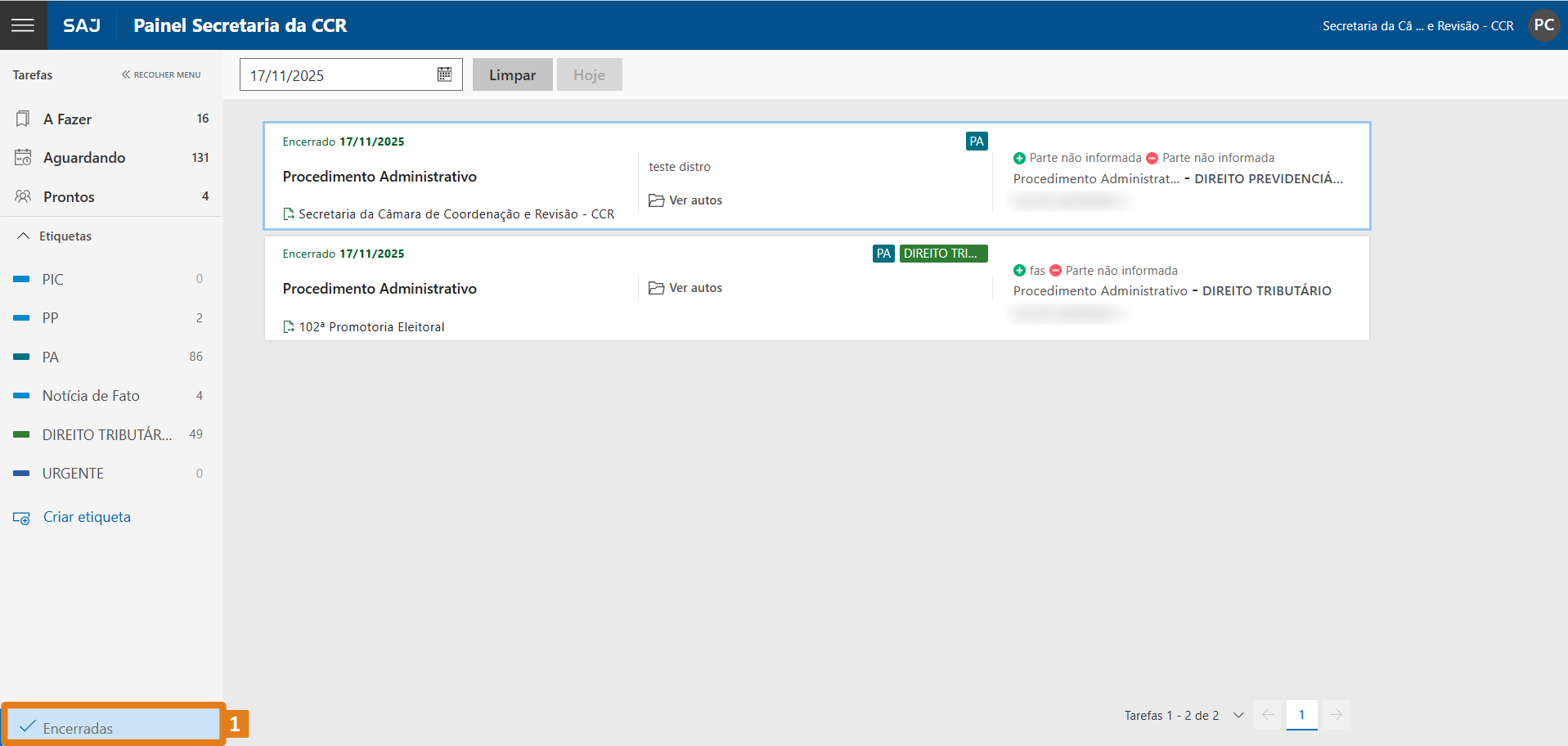Viewport: 1568px width, 746px height.
Task: Select the DIREITO TRIBUTÁR... label
Action: coord(106,435)
